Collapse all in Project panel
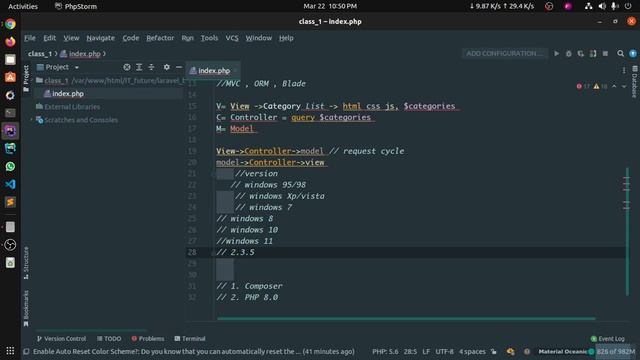The height and width of the screenshot is (360, 640). pos(151,67)
